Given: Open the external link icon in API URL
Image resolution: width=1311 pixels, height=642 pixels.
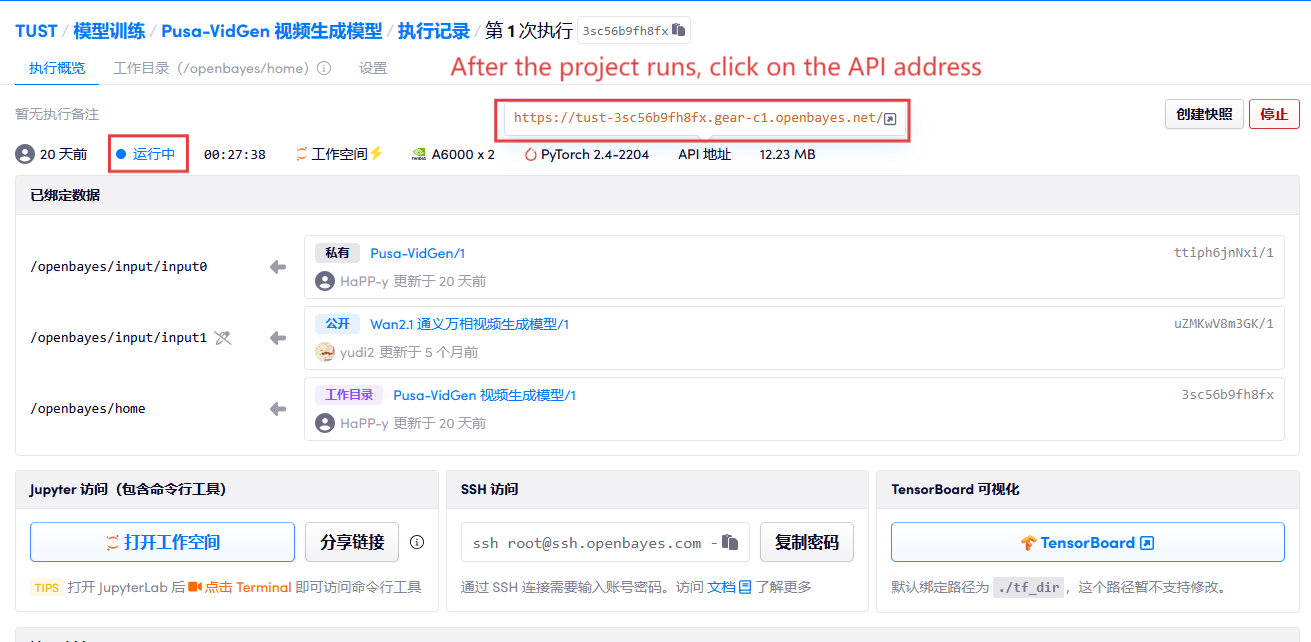Looking at the screenshot, I should 890,119.
